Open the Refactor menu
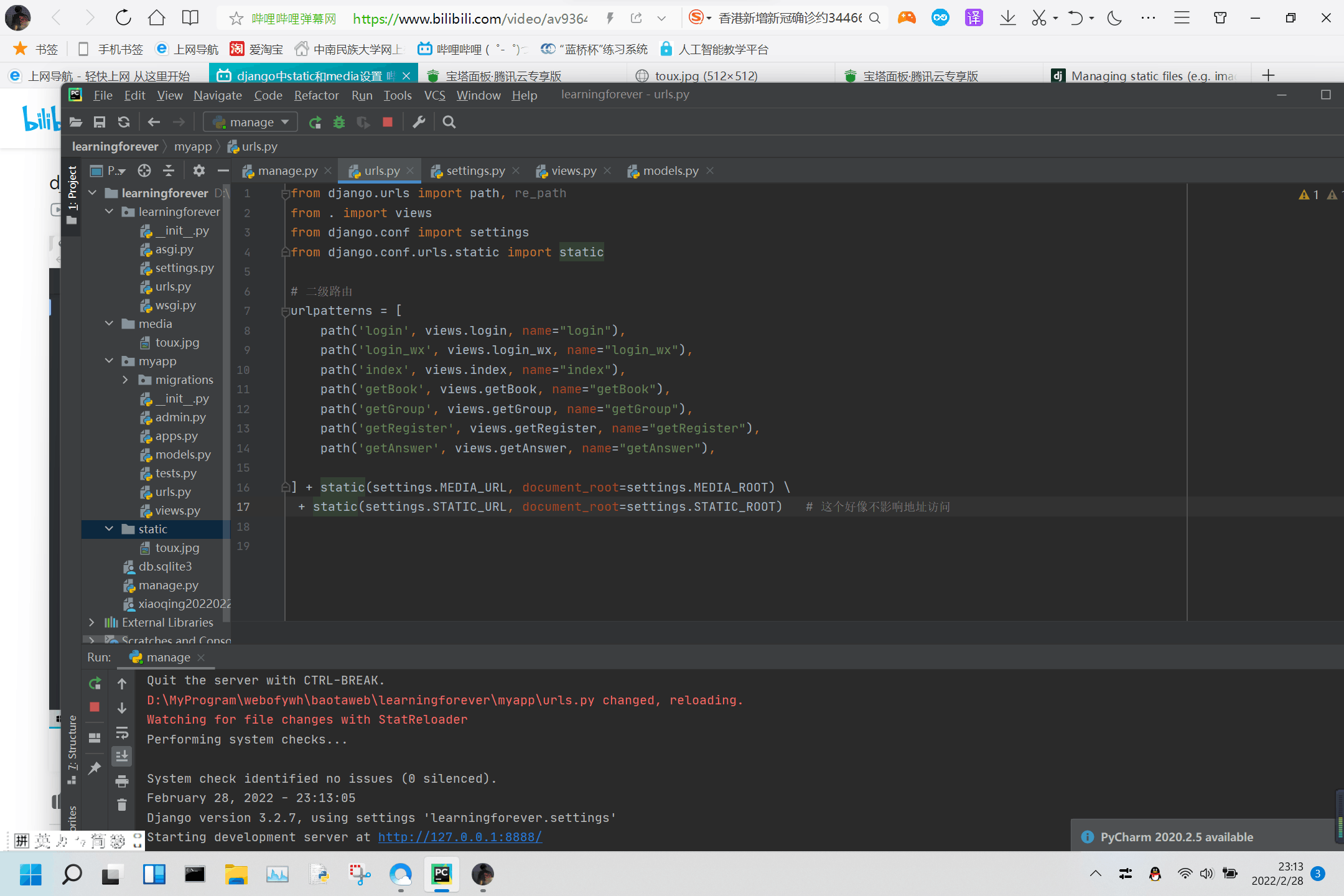Viewport: 1344px width, 896px height. [316, 95]
